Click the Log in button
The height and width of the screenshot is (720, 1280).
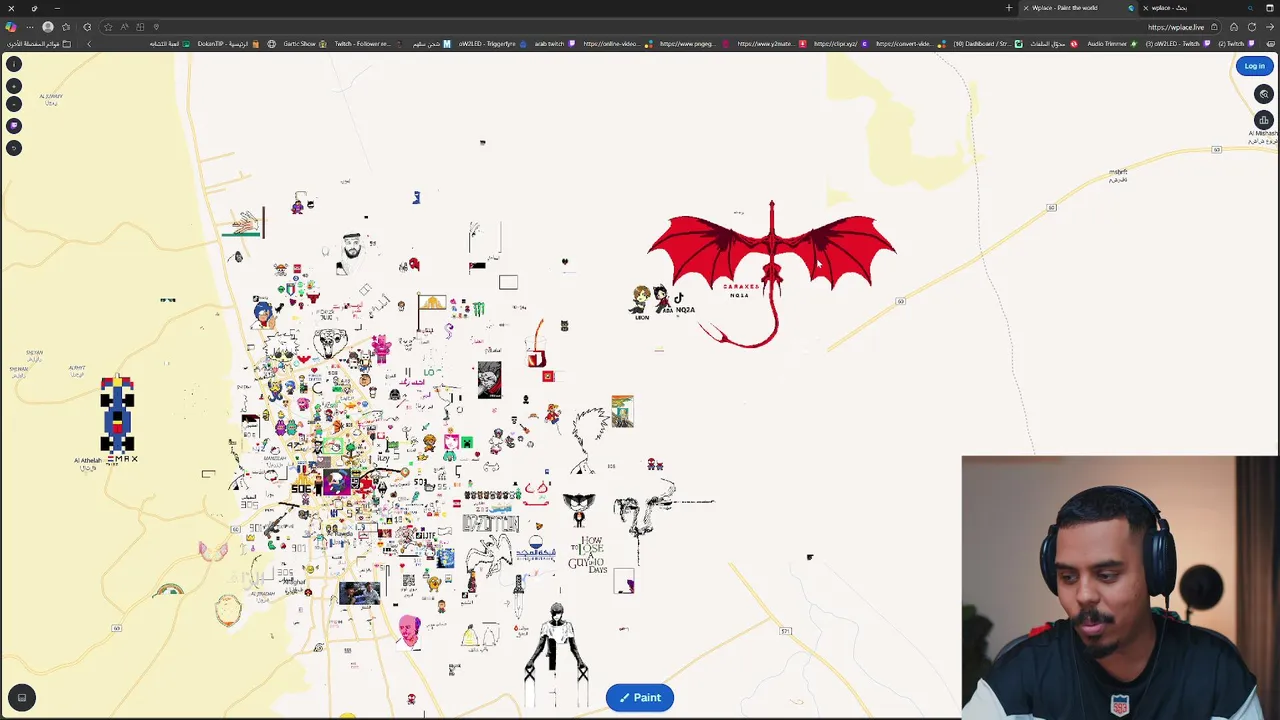tap(1255, 66)
